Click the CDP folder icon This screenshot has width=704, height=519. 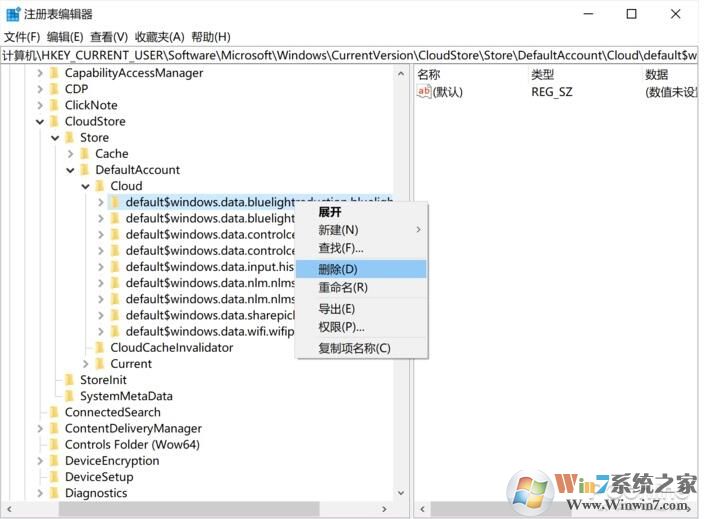54,89
